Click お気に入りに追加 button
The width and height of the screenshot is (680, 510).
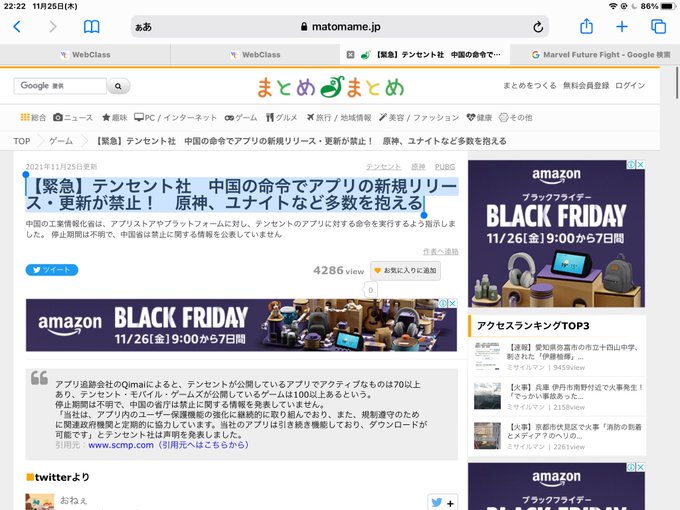405,271
